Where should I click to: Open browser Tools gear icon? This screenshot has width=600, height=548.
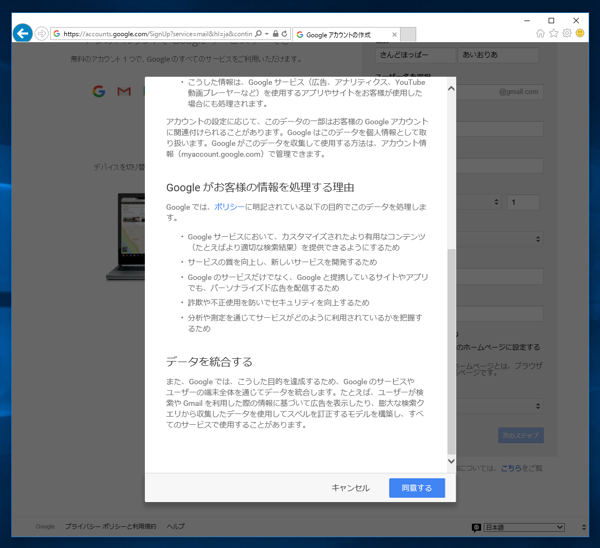pyautogui.click(x=567, y=33)
